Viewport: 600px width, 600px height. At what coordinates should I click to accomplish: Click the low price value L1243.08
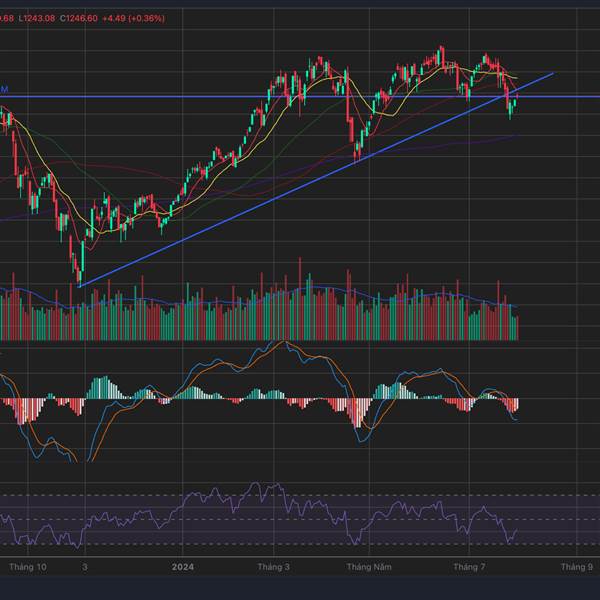pyautogui.click(x=37, y=18)
